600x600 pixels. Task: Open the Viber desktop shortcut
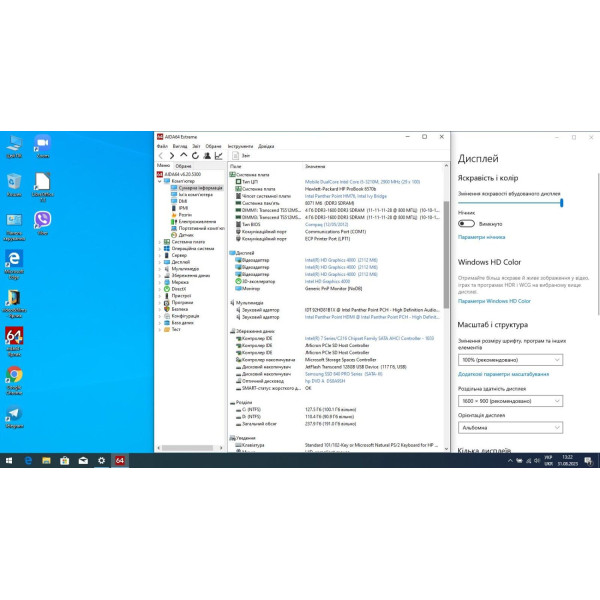click(x=42, y=223)
